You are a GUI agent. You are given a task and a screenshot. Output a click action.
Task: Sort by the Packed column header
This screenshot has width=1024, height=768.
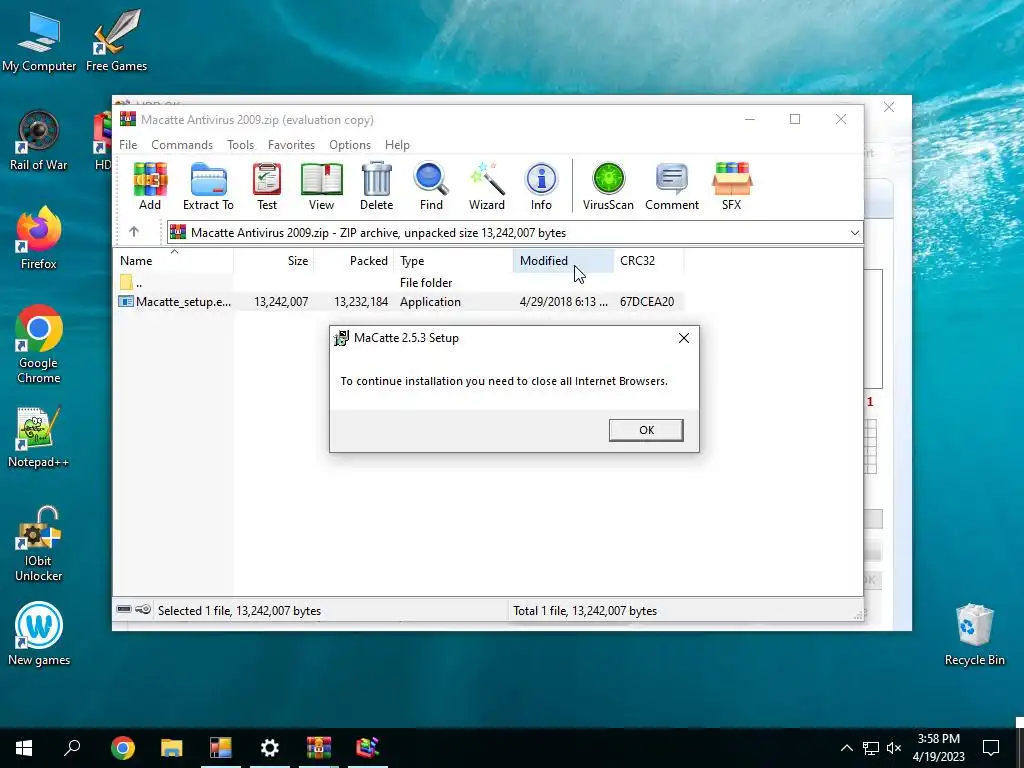tap(354, 261)
